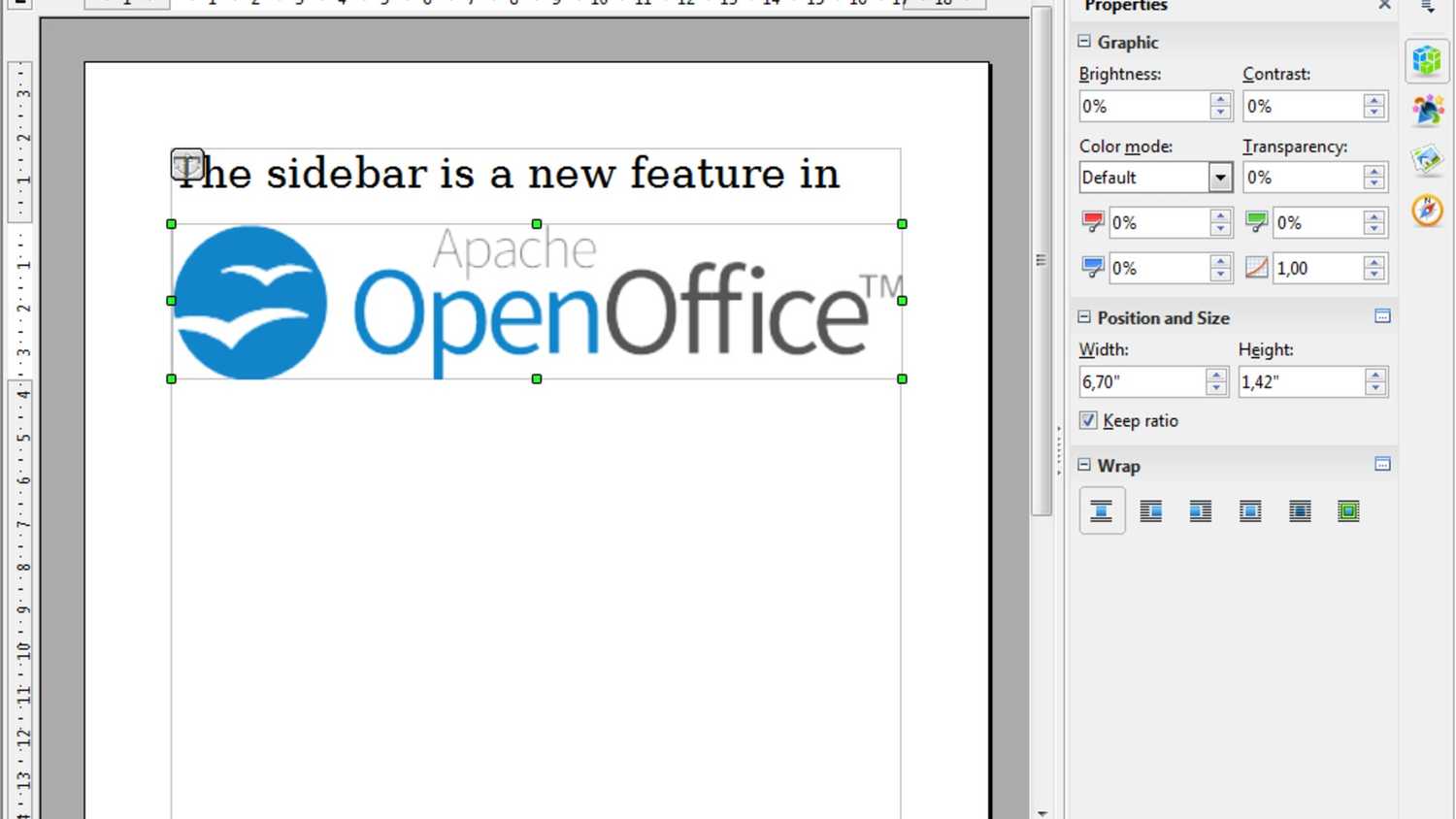The width and height of the screenshot is (1456, 819).
Task: Click the Width field showing 6,70"
Action: coord(1142,381)
